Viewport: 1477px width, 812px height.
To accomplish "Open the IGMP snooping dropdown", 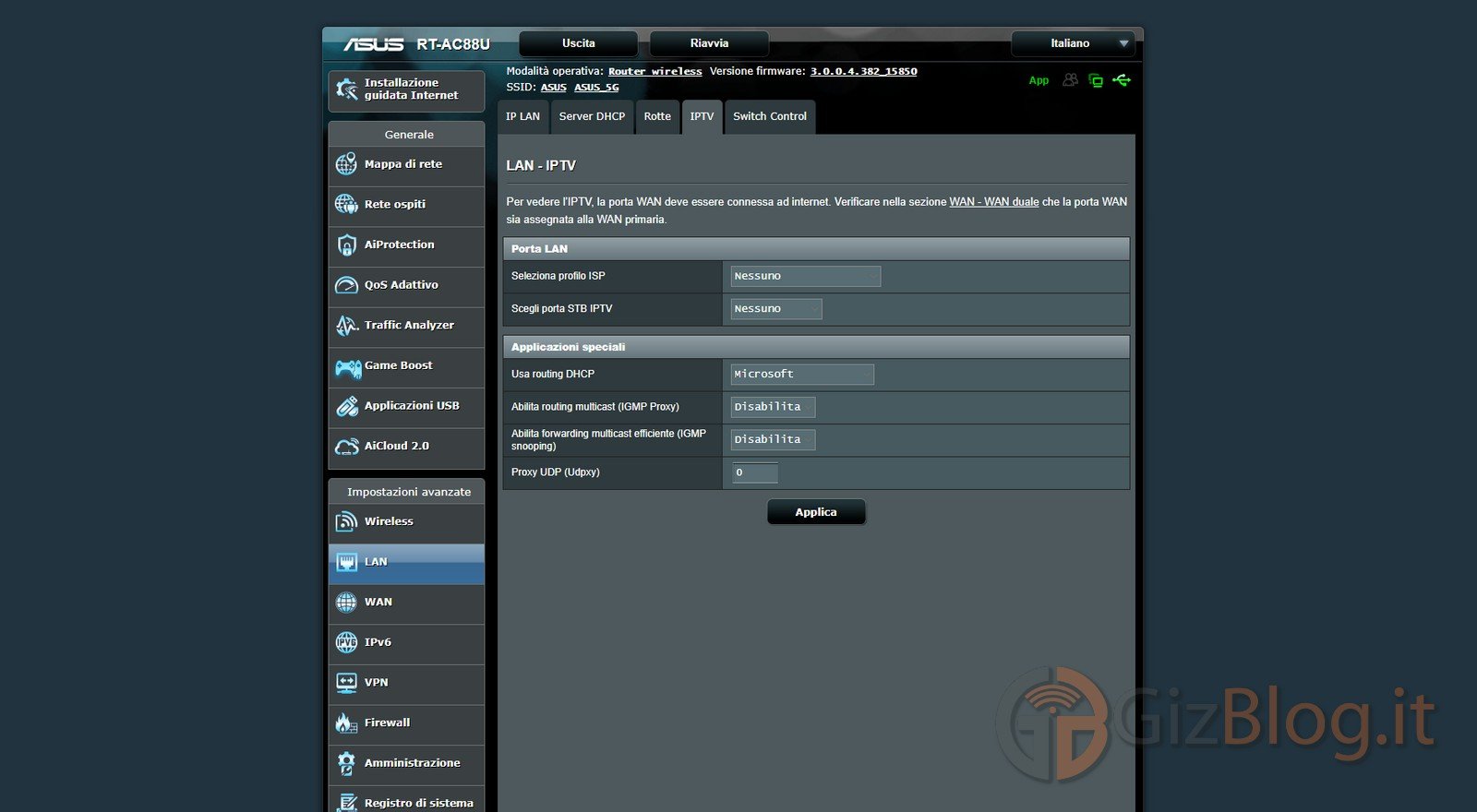I will (x=773, y=439).
